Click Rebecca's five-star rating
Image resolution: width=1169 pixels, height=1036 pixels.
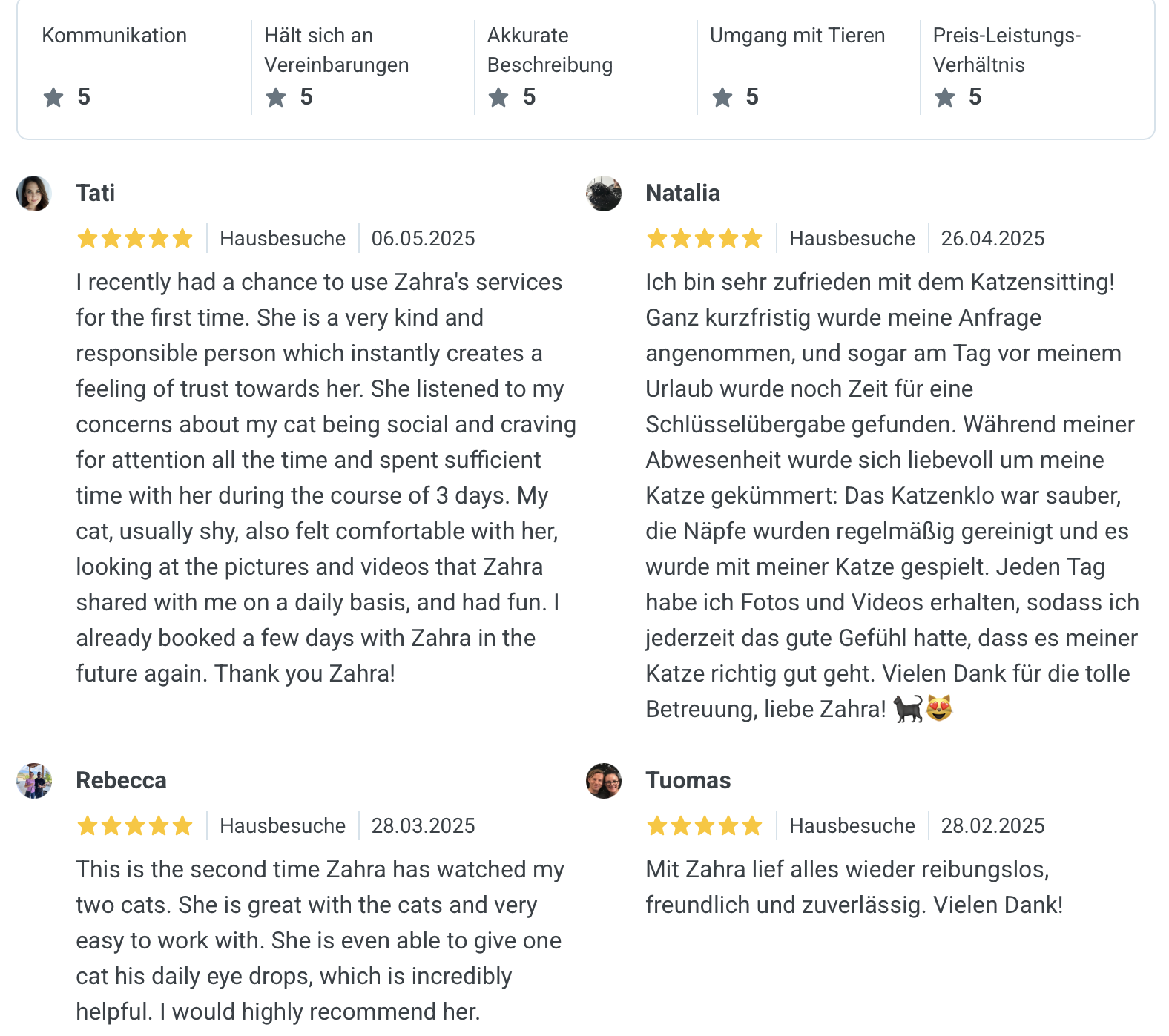point(134,826)
